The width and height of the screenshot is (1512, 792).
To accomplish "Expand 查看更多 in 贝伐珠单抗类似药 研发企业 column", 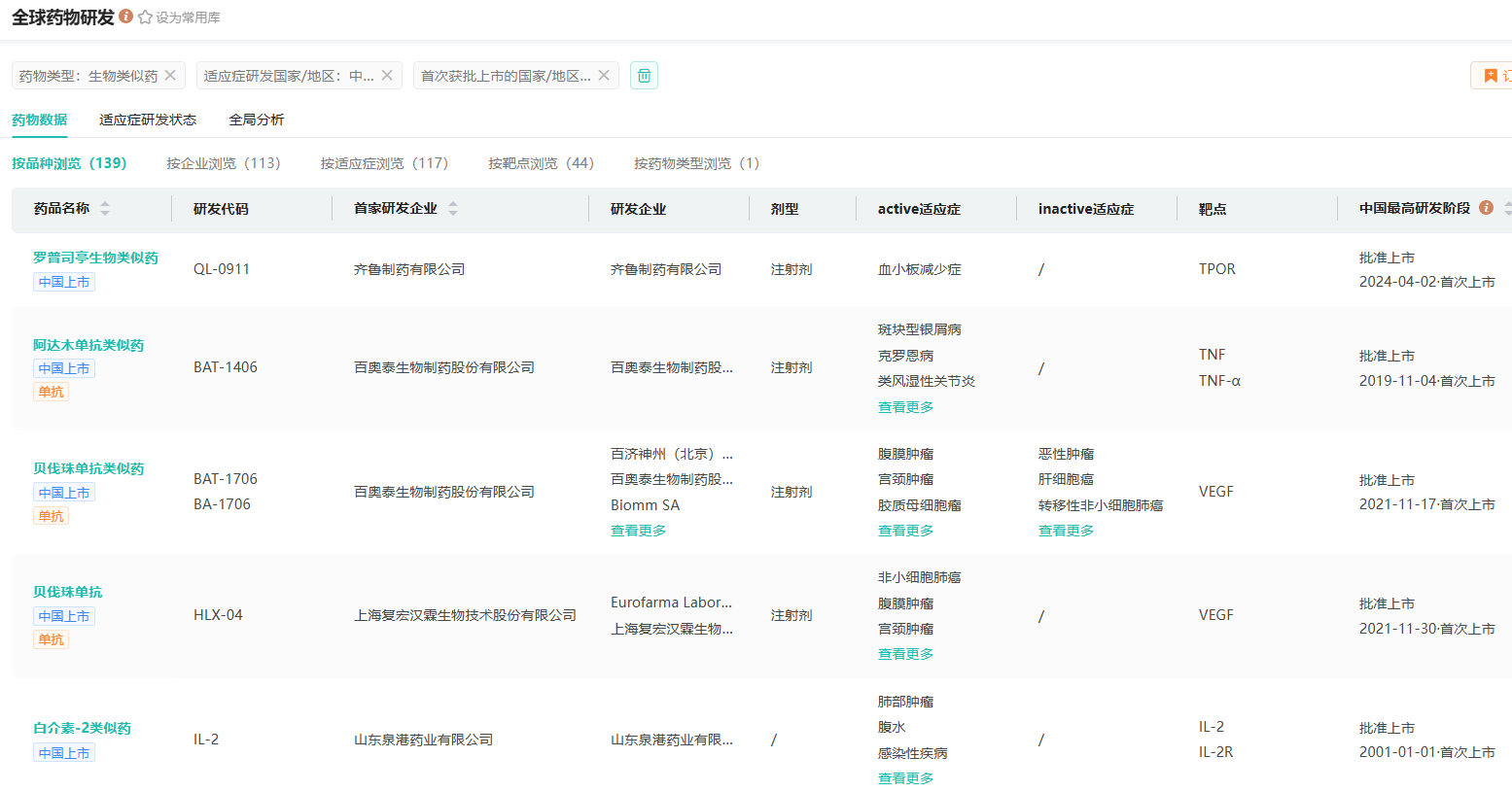I will [638, 531].
